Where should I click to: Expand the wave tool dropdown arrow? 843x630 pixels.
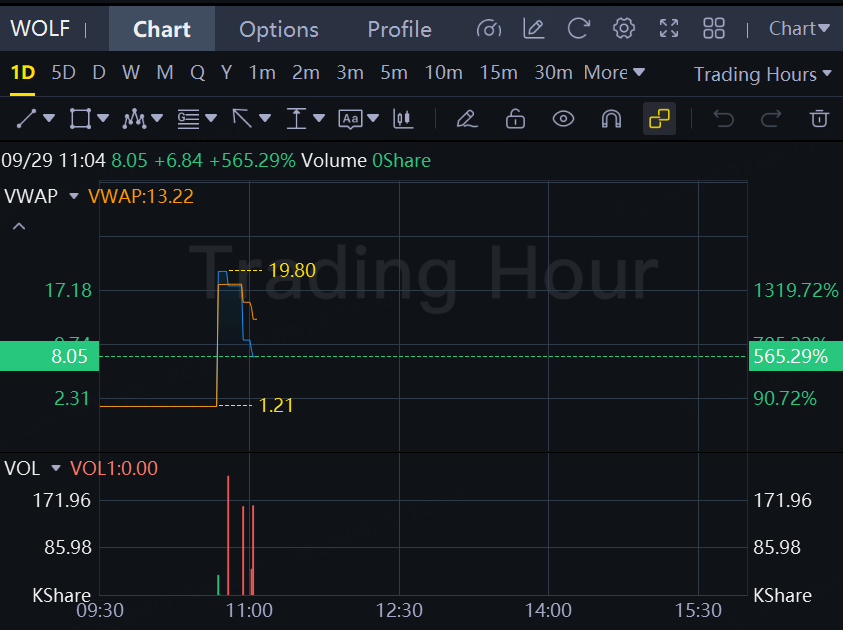coord(157,118)
